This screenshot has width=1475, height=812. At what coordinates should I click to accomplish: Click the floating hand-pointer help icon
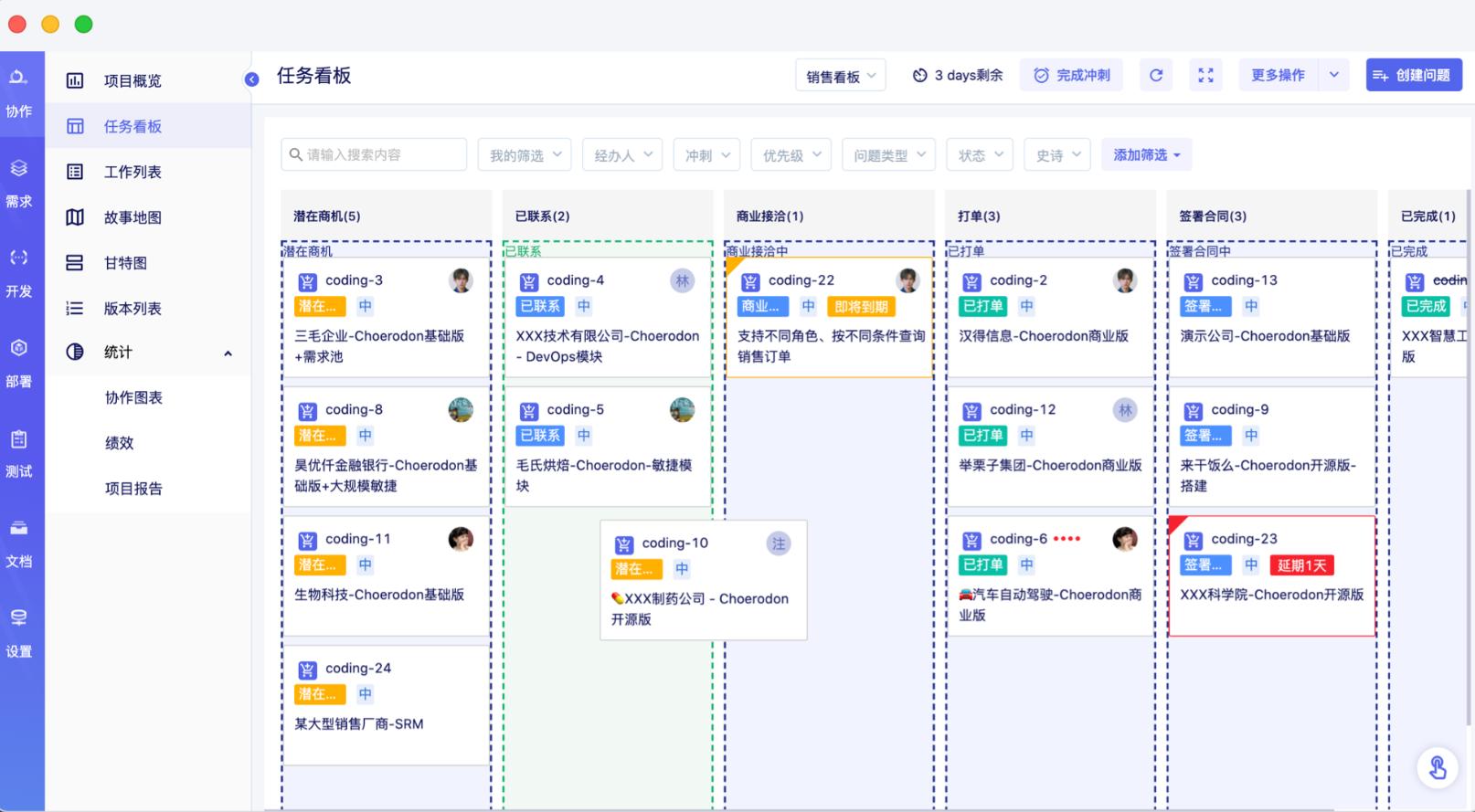point(1438,767)
